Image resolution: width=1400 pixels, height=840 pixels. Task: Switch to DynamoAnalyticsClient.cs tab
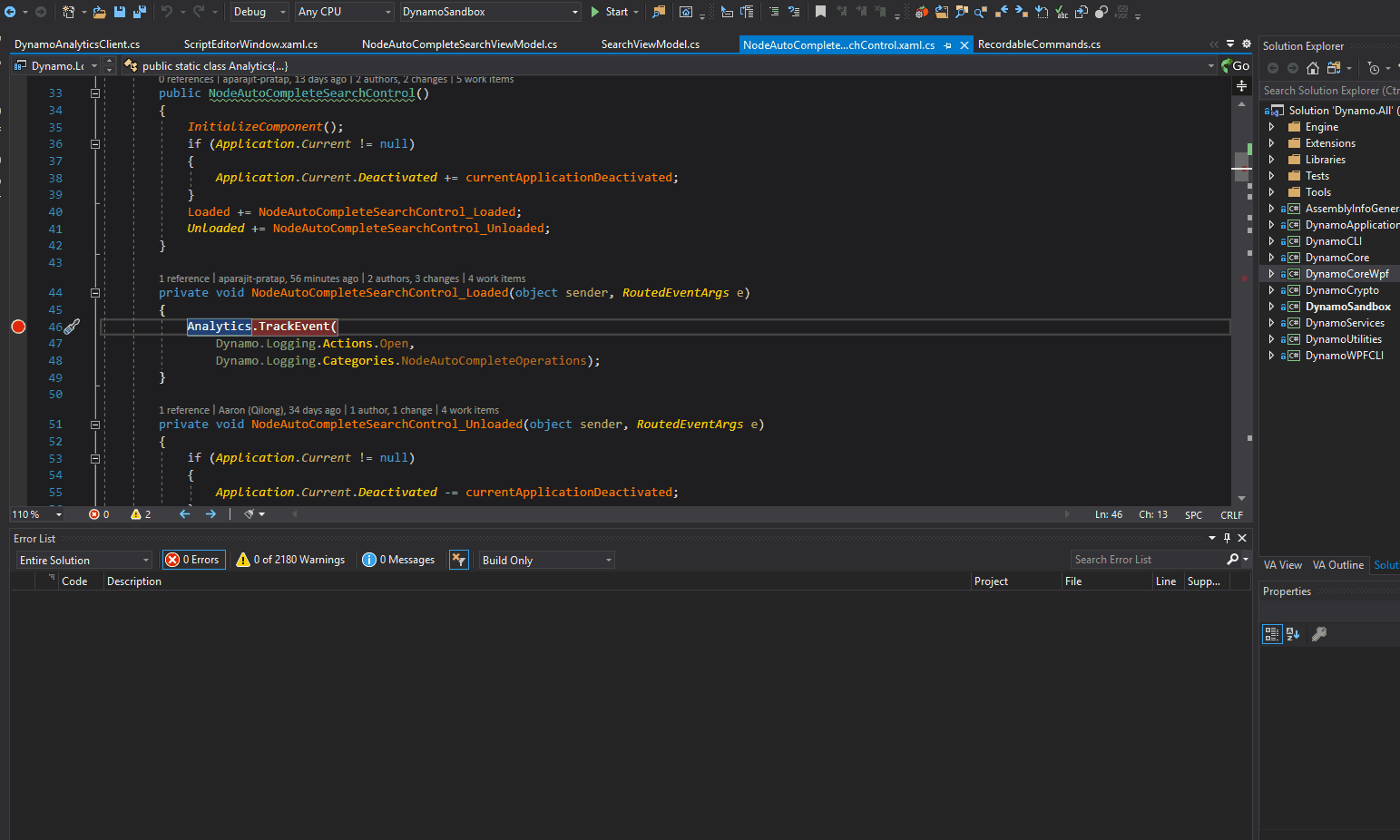pyautogui.click(x=77, y=44)
